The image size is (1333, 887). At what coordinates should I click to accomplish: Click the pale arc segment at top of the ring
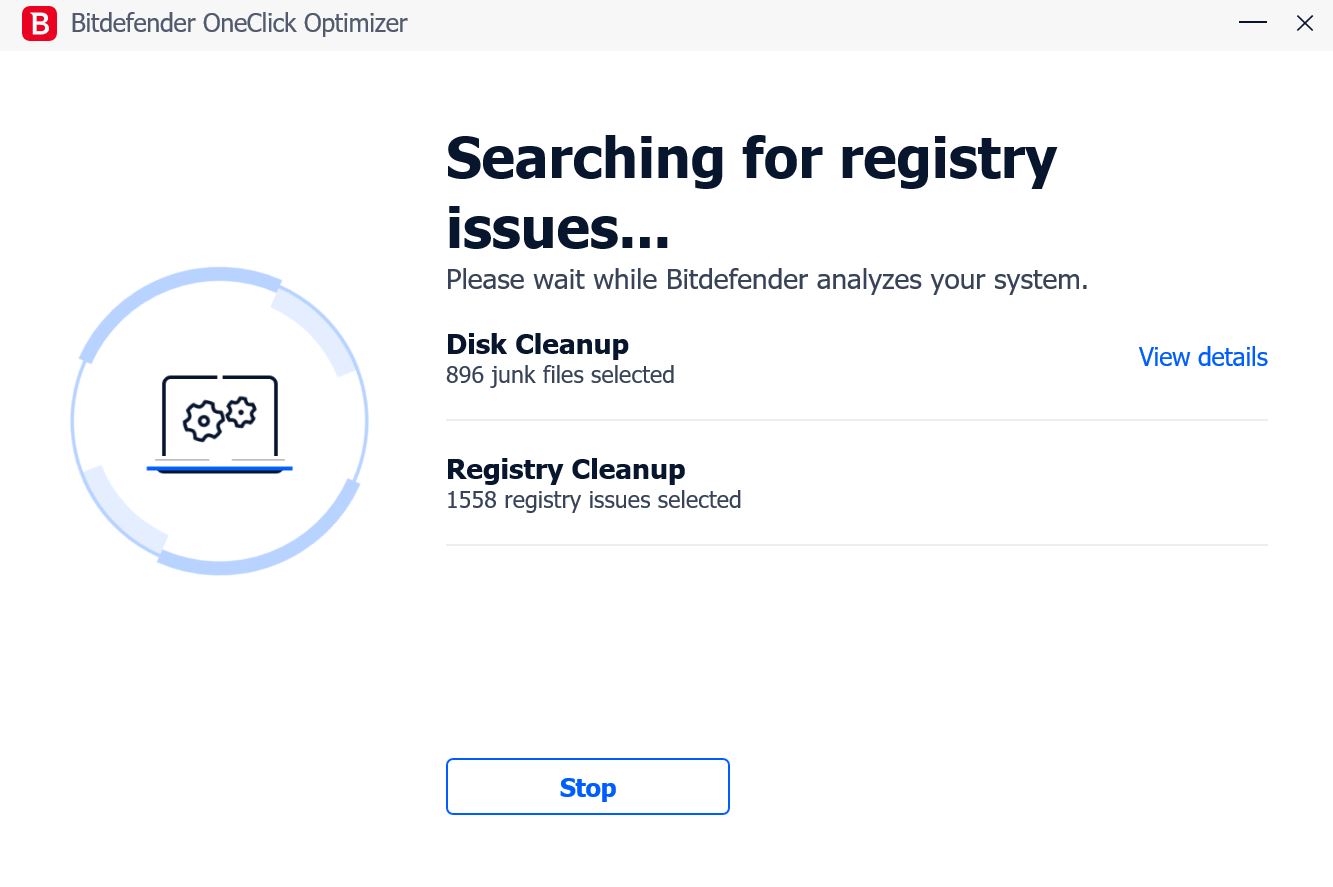coord(316,330)
